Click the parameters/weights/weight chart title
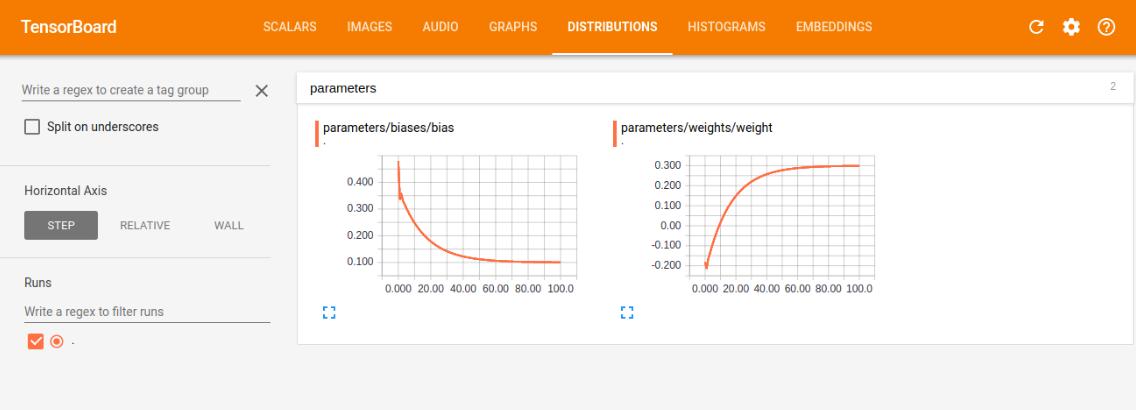 coord(696,128)
